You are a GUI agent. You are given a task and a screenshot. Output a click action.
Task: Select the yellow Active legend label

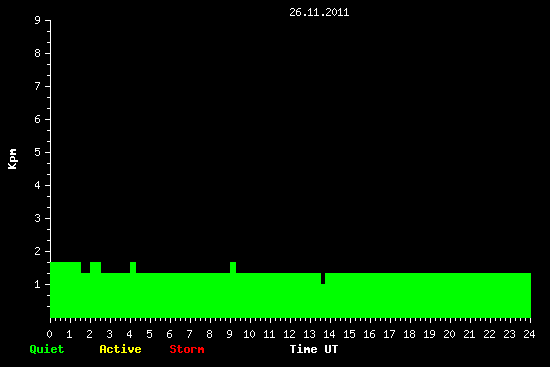click(120, 349)
